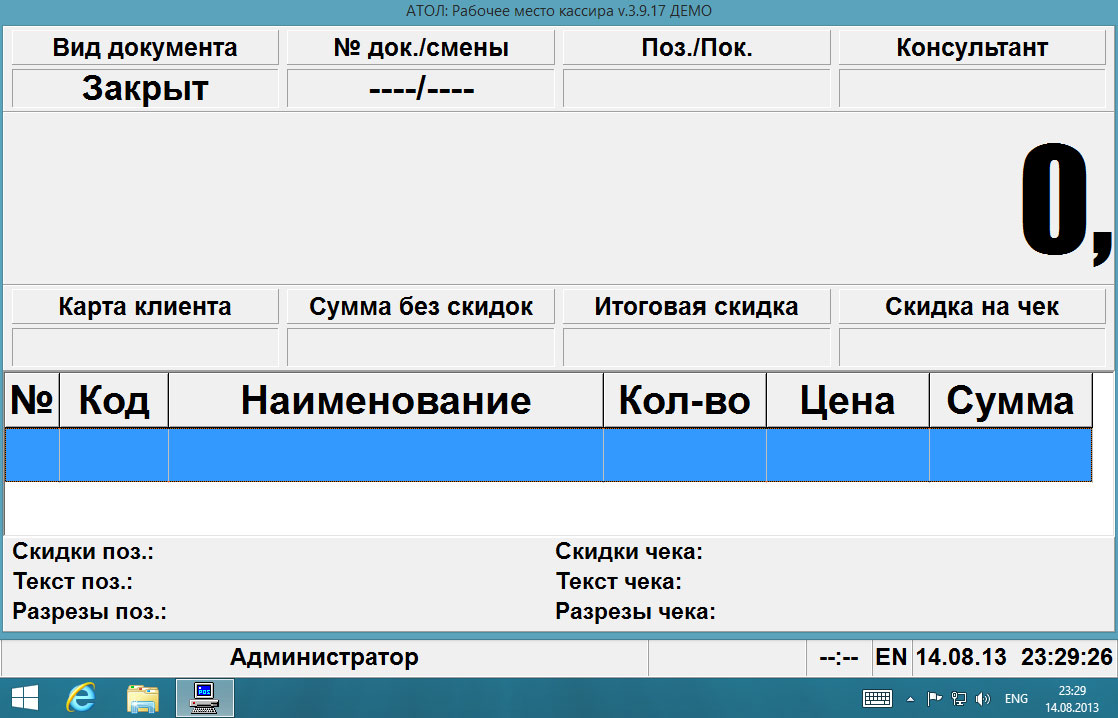Click the empty field under "Итоговая скидка"
This screenshot has width=1118, height=718.
pyautogui.click(x=696, y=347)
